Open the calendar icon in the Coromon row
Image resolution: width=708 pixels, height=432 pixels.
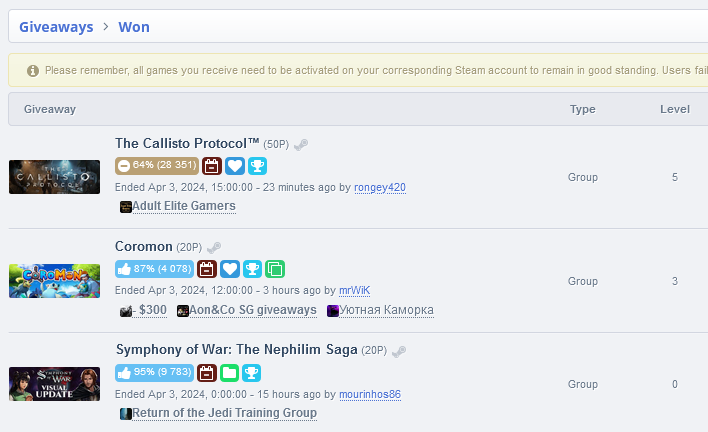[207, 269]
